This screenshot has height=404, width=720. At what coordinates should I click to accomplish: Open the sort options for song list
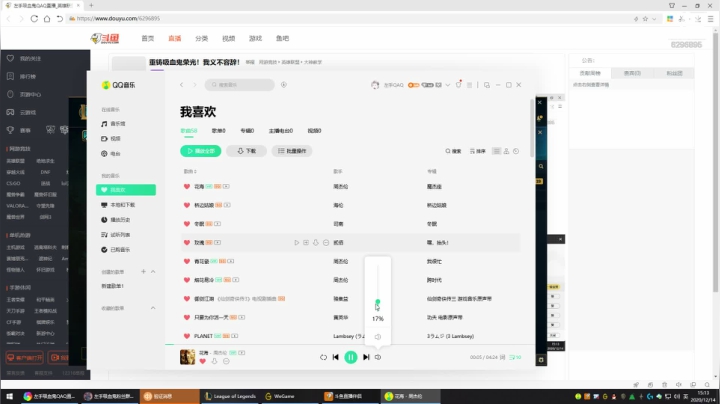click(478, 151)
